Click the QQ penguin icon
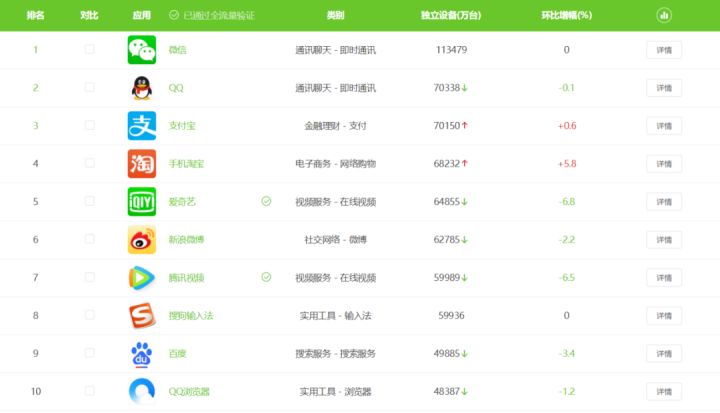720x413 pixels. pyautogui.click(x=141, y=88)
